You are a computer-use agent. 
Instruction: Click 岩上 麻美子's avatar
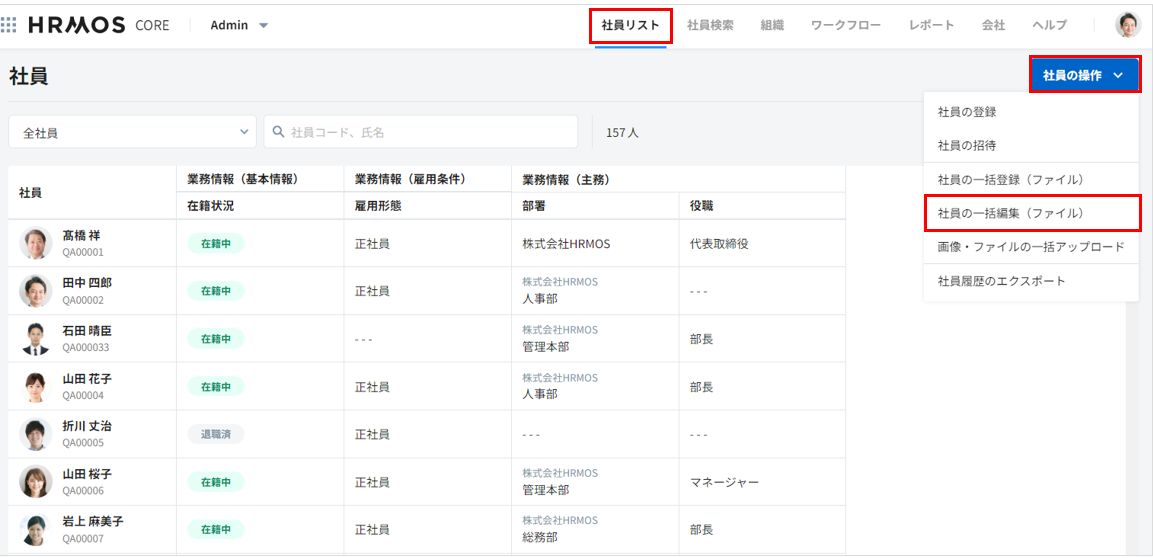36,530
